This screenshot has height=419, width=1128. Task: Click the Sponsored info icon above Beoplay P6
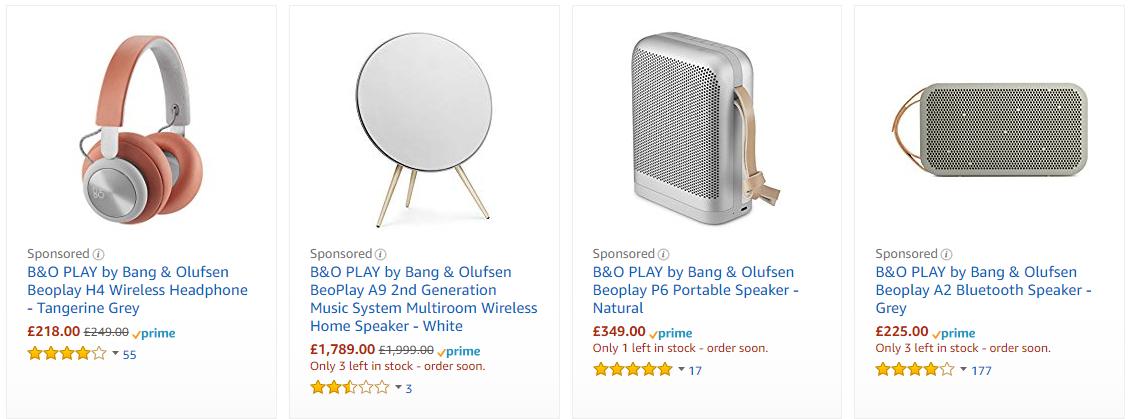pos(664,254)
